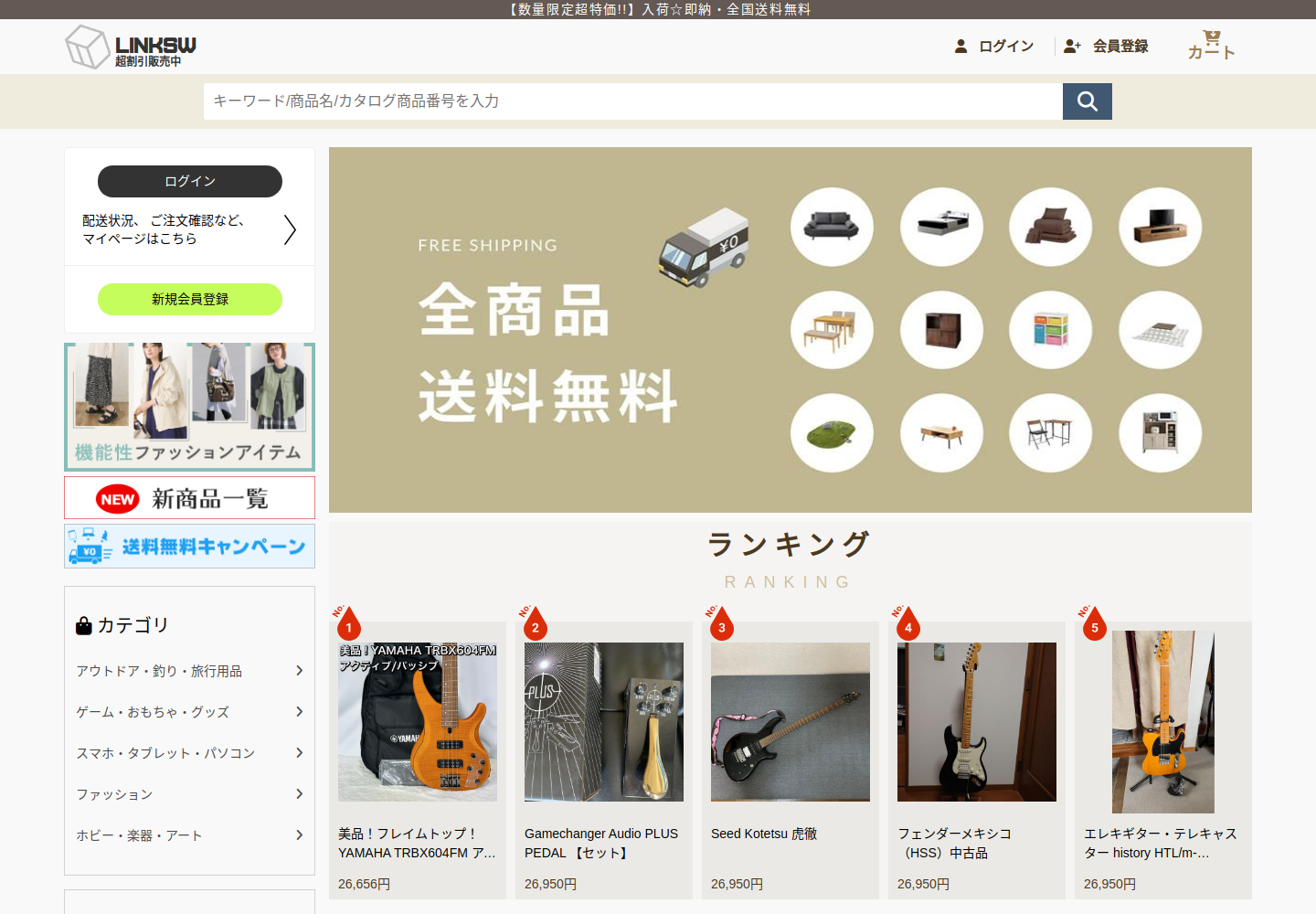This screenshot has width=1316, height=914.
Task: Click price 26,656円
Action: [x=364, y=884]
